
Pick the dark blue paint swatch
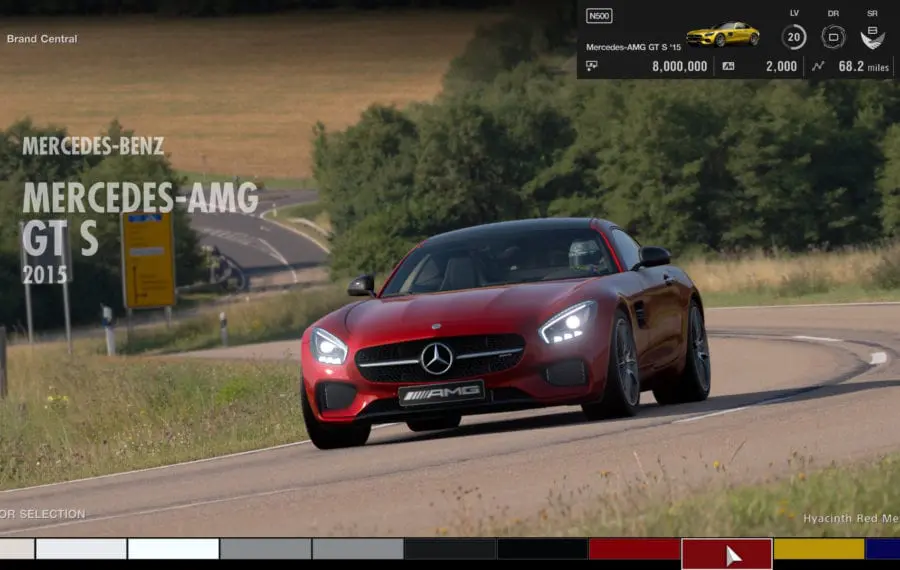(x=882, y=549)
